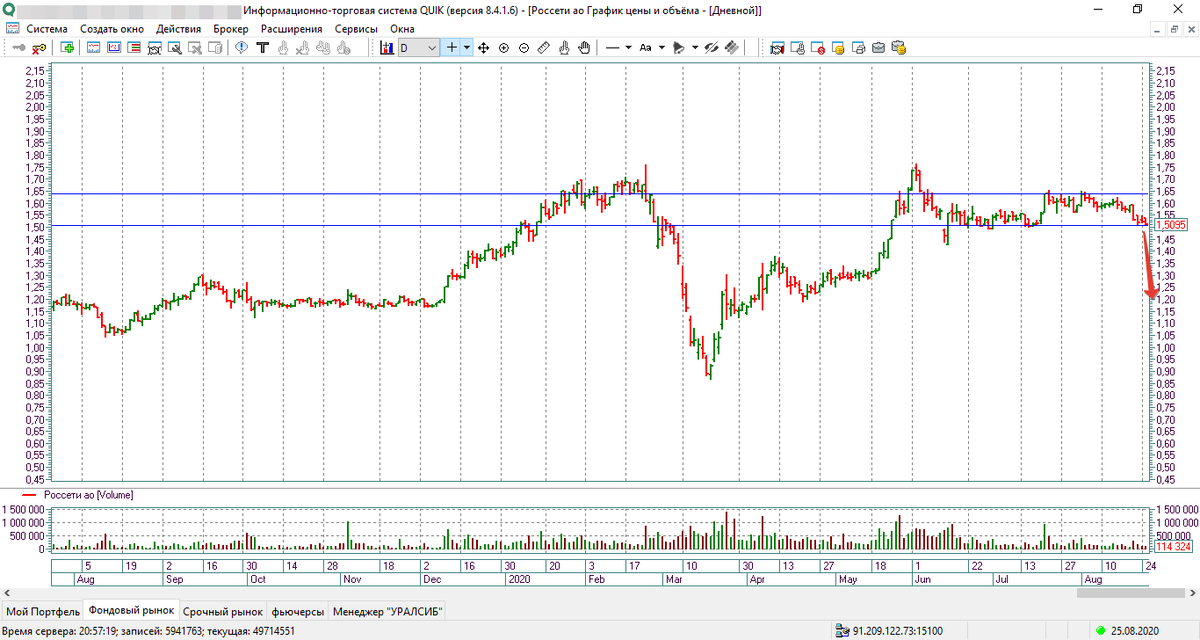Open the Система menu
This screenshot has height=640, width=1200.
tap(47, 29)
